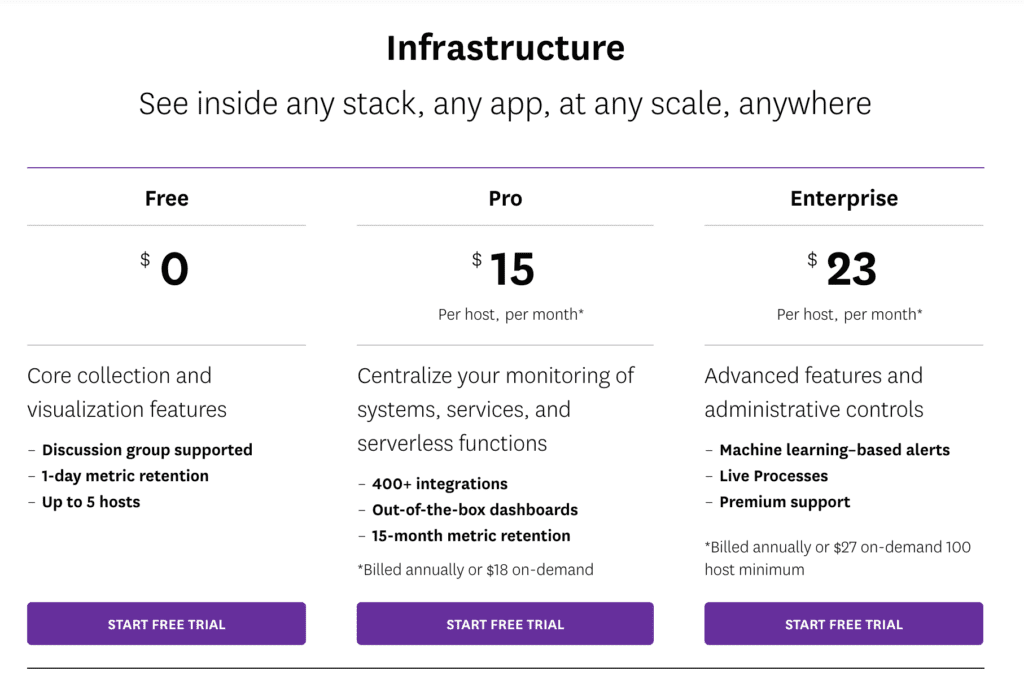This screenshot has height=697, width=1024.
Task: Select the Free plan heading
Action: tap(167, 198)
